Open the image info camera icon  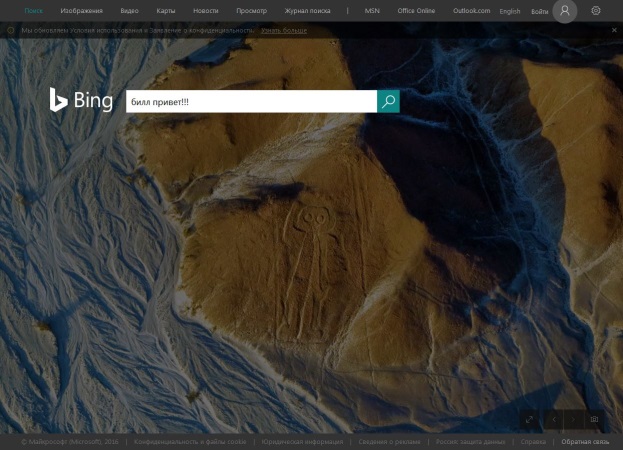pyautogui.click(x=594, y=419)
